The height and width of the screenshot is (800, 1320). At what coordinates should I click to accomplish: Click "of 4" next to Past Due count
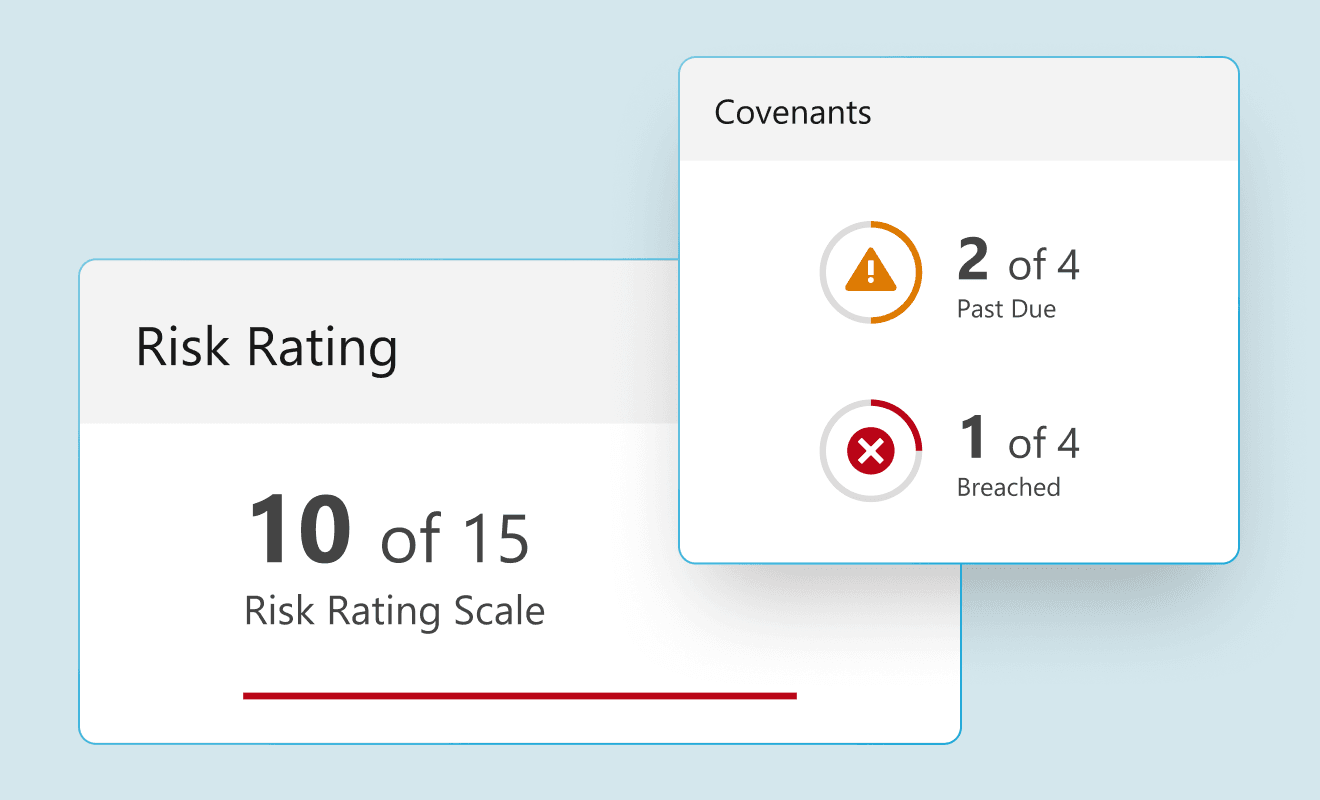tap(1043, 265)
